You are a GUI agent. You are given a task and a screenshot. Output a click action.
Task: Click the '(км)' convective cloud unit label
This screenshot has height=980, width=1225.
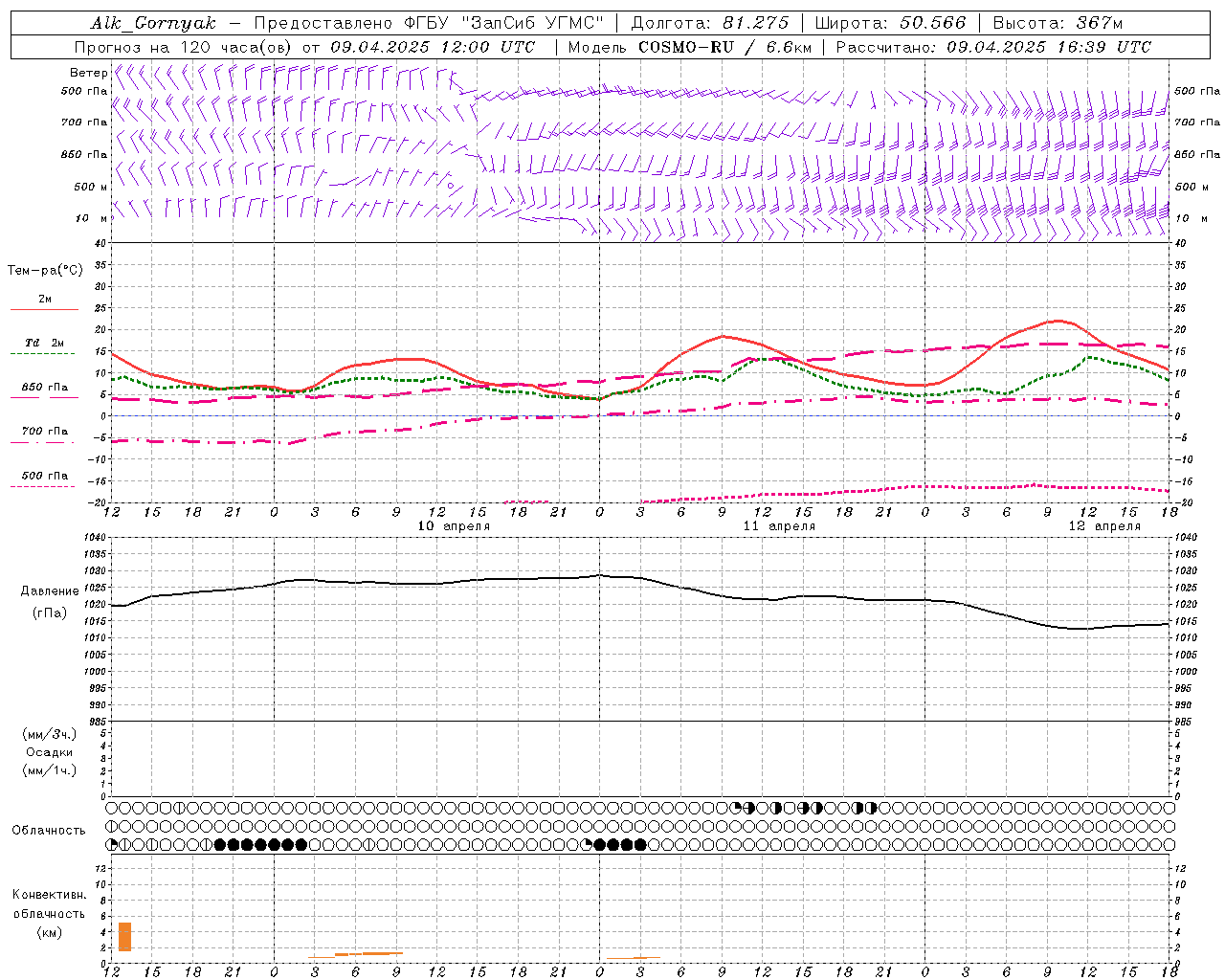point(49,932)
